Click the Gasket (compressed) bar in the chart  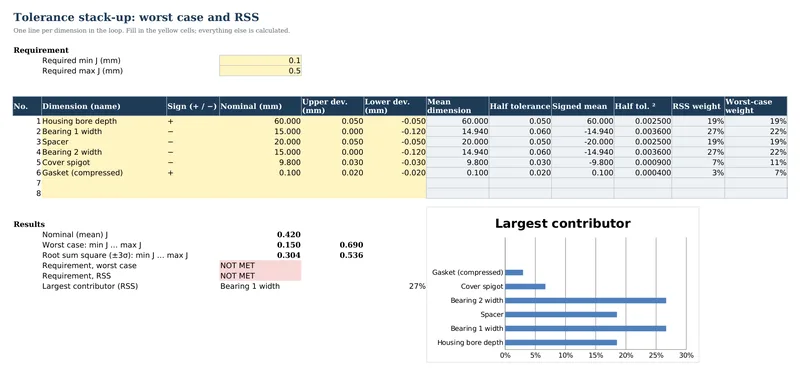point(514,272)
